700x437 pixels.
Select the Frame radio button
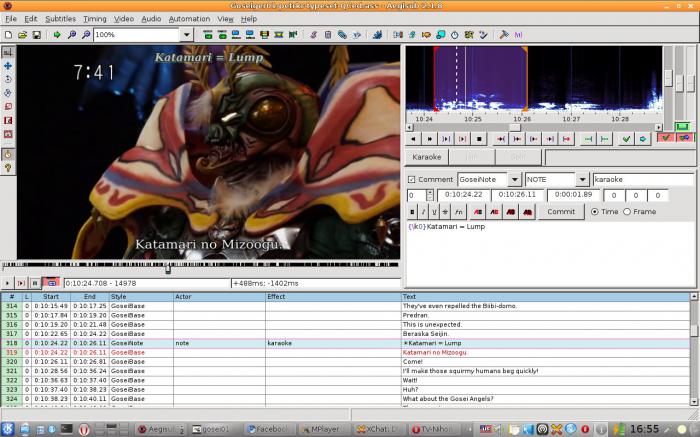(x=627, y=212)
